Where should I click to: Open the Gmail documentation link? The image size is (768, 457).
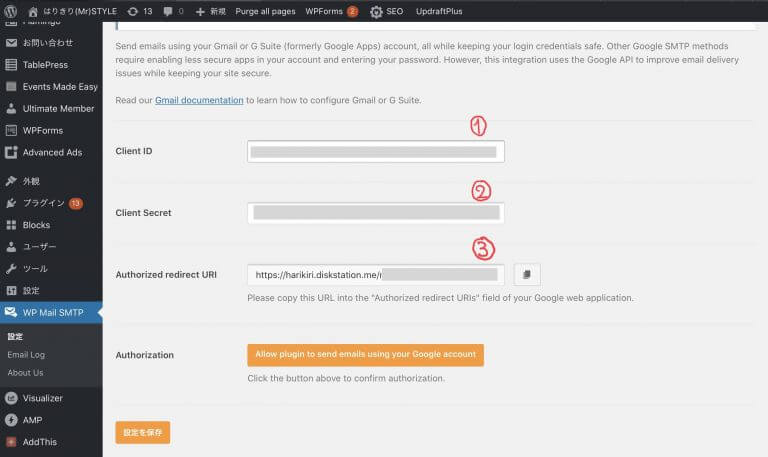199,100
